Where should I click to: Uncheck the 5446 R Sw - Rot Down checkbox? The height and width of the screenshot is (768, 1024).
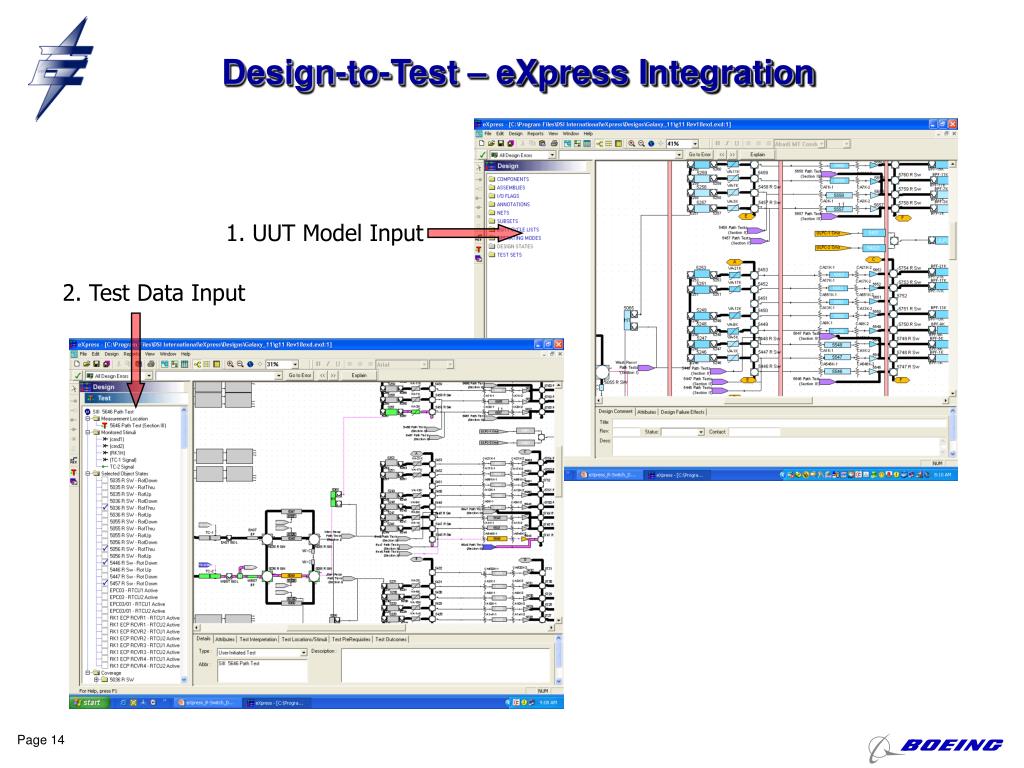tap(105, 563)
